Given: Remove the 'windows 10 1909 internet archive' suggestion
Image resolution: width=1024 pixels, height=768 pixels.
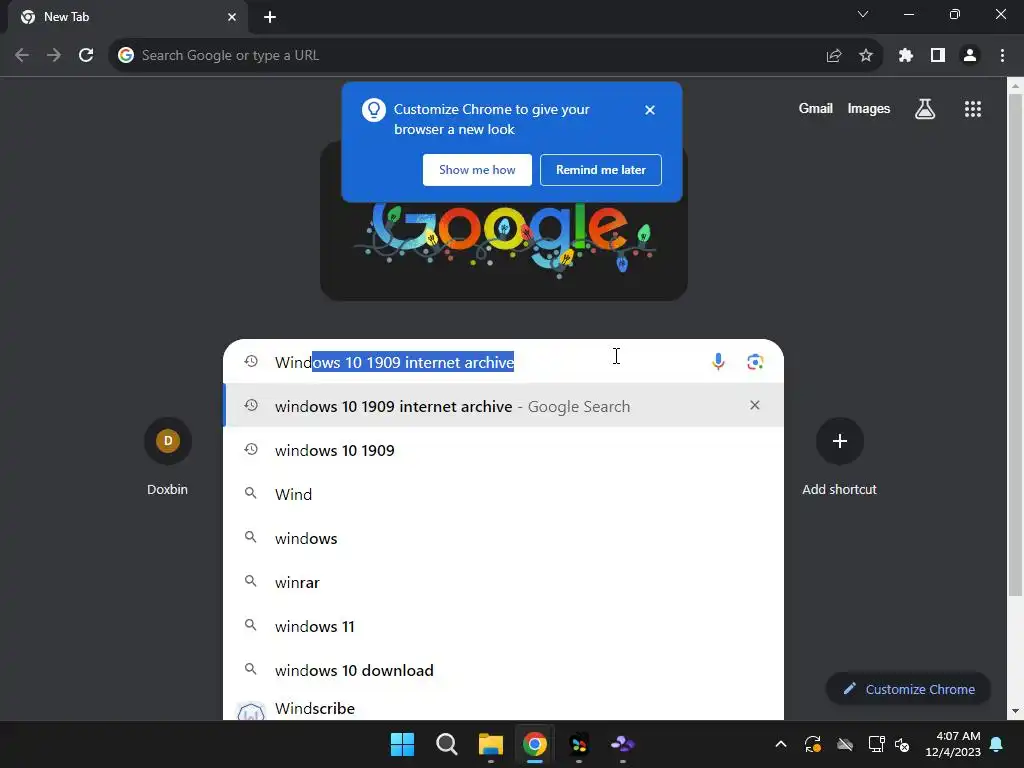Looking at the screenshot, I should point(755,406).
